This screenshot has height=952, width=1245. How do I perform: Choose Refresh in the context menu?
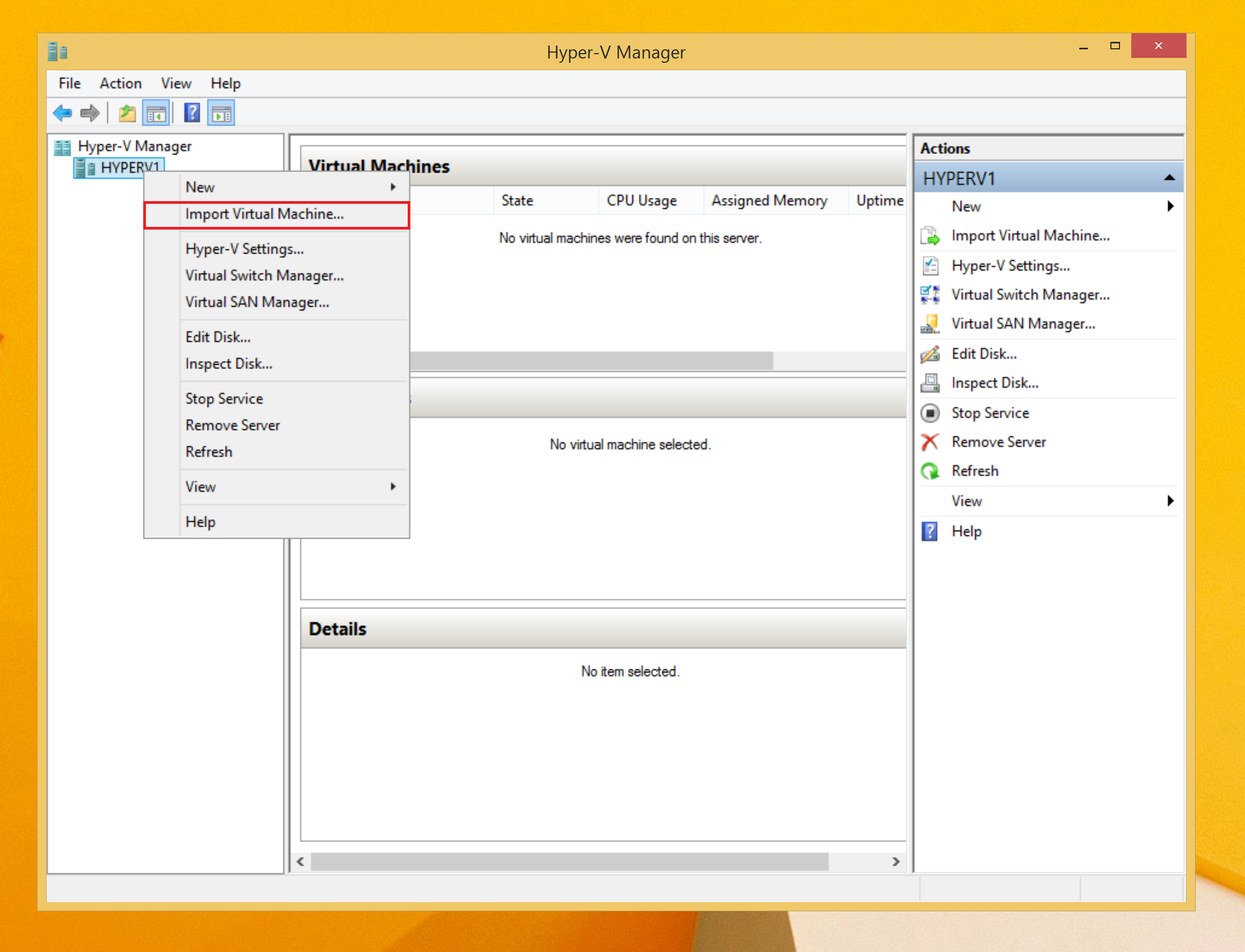click(x=277, y=452)
